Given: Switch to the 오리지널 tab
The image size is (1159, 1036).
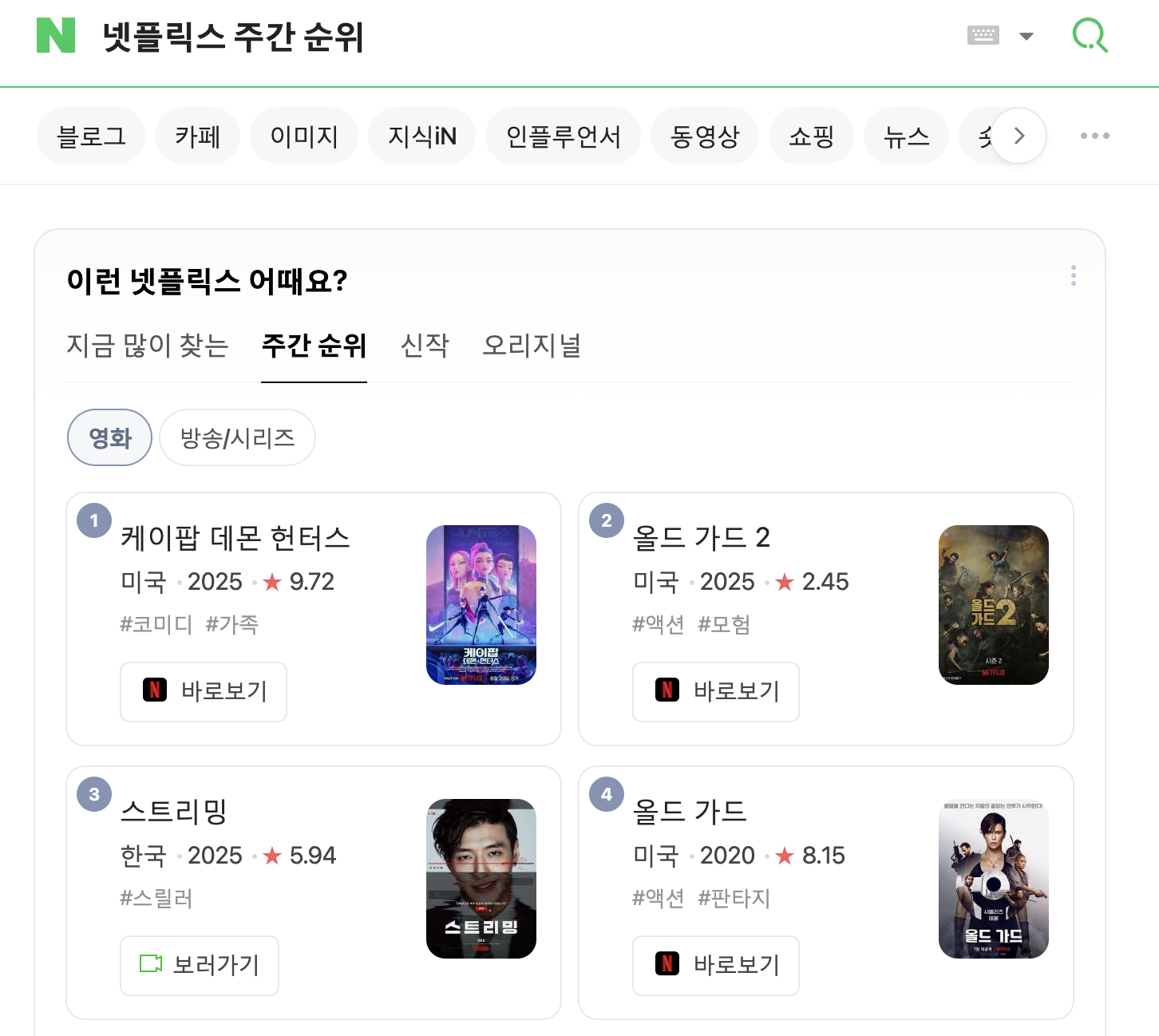Looking at the screenshot, I should pyautogui.click(x=532, y=346).
